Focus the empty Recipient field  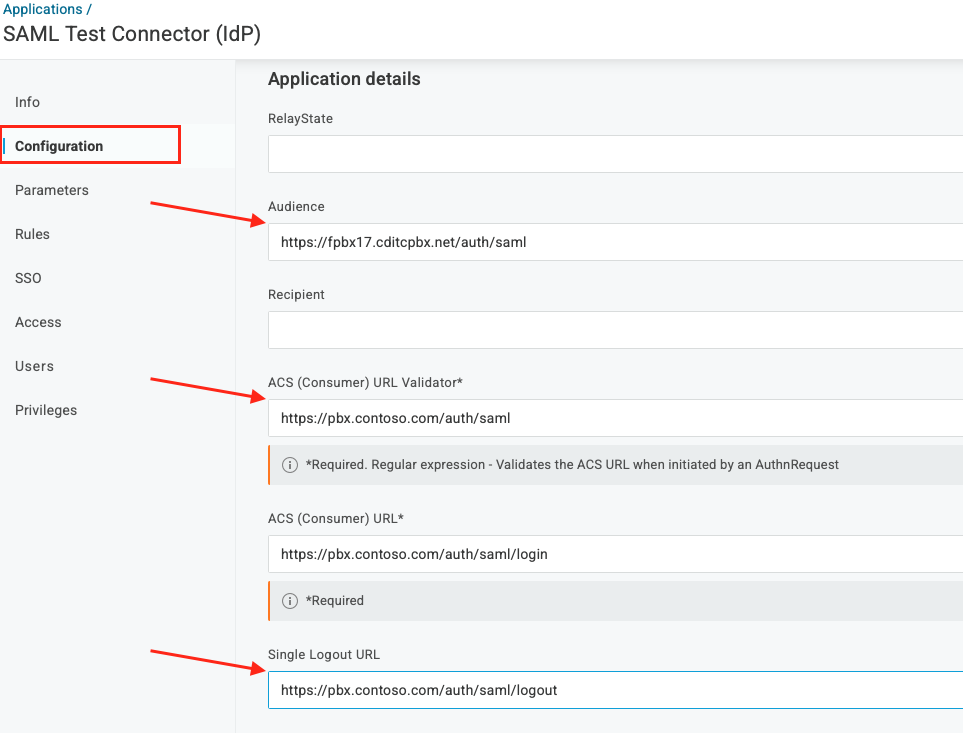pos(615,330)
